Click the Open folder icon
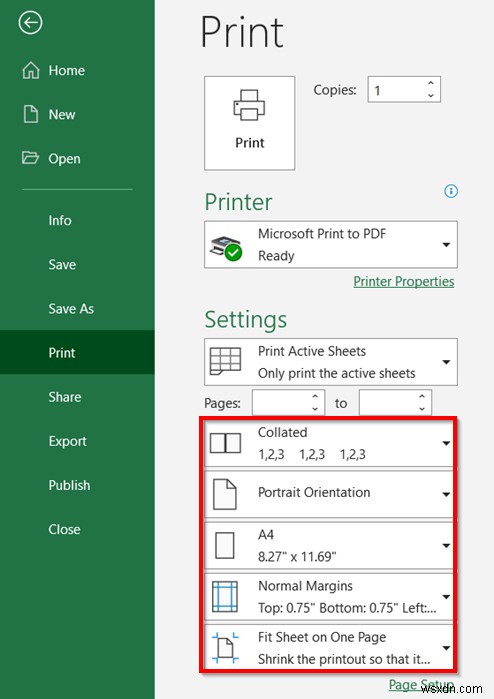The image size is (494, 699). click(x=30, y=158)
